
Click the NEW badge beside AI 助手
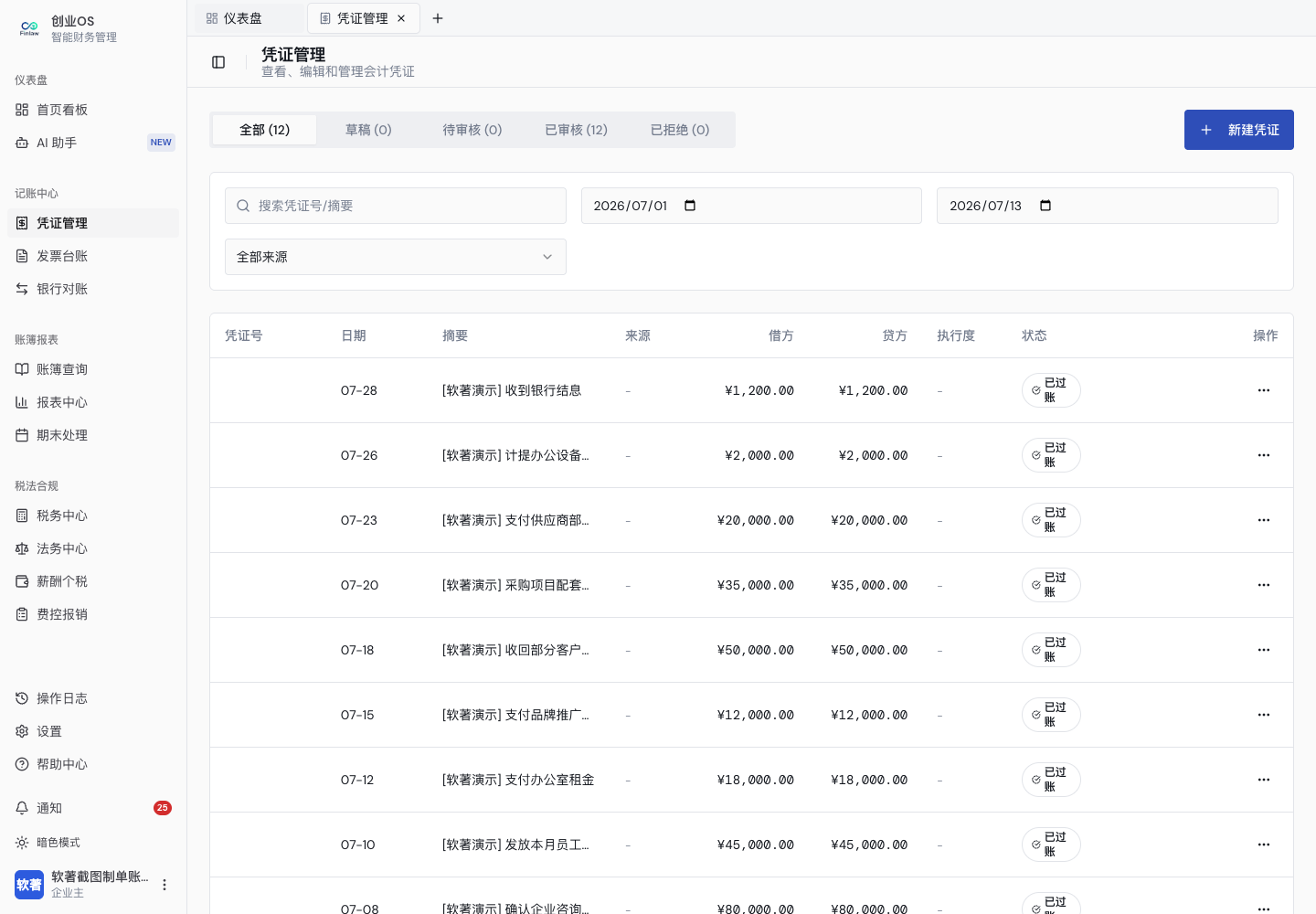pyautogui.click(x=161, y=143)
